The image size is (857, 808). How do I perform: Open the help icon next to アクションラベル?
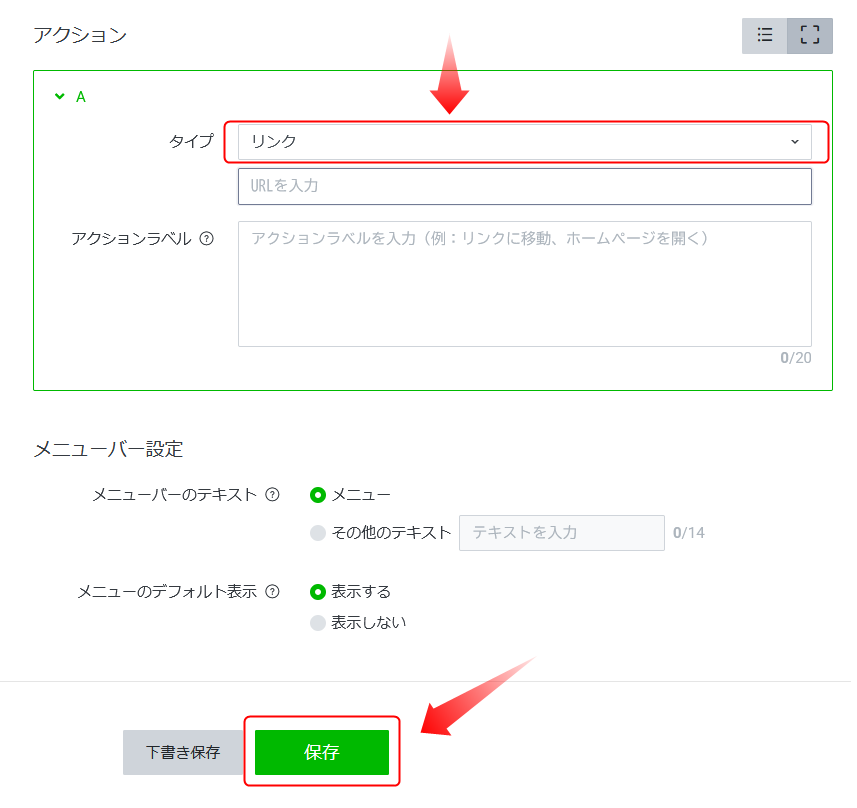(207, 238)
